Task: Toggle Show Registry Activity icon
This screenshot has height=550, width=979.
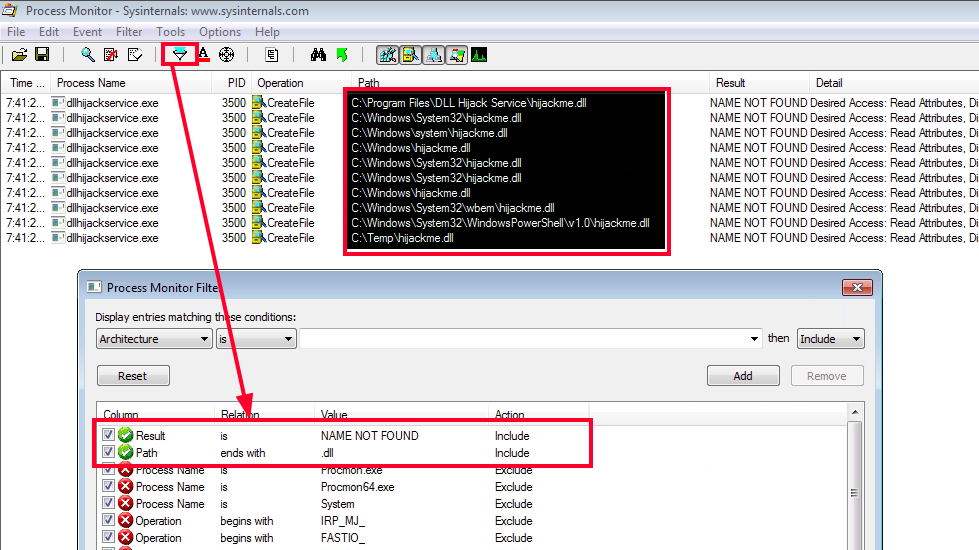Action: [387, 55]
